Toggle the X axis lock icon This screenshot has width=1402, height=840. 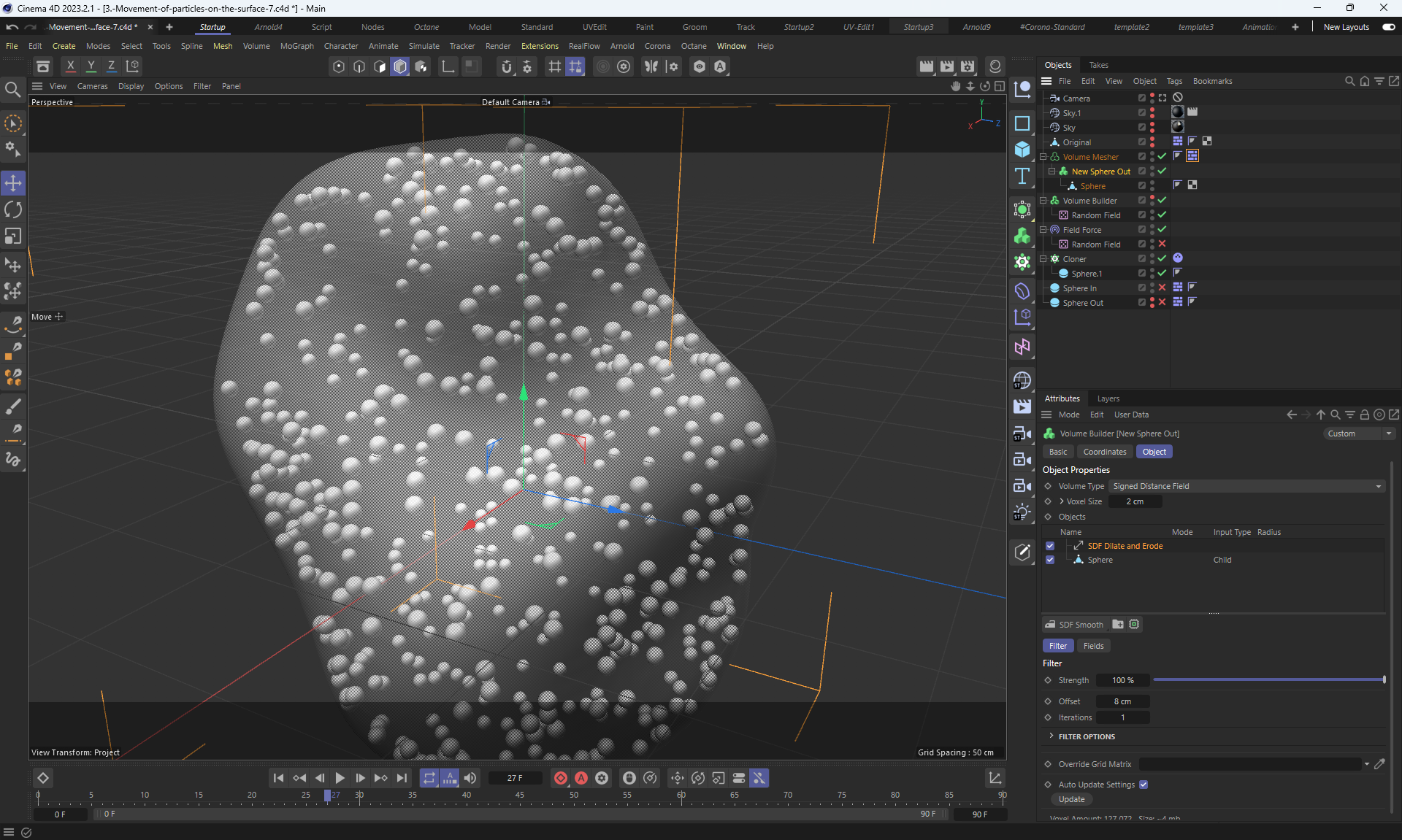71,66
